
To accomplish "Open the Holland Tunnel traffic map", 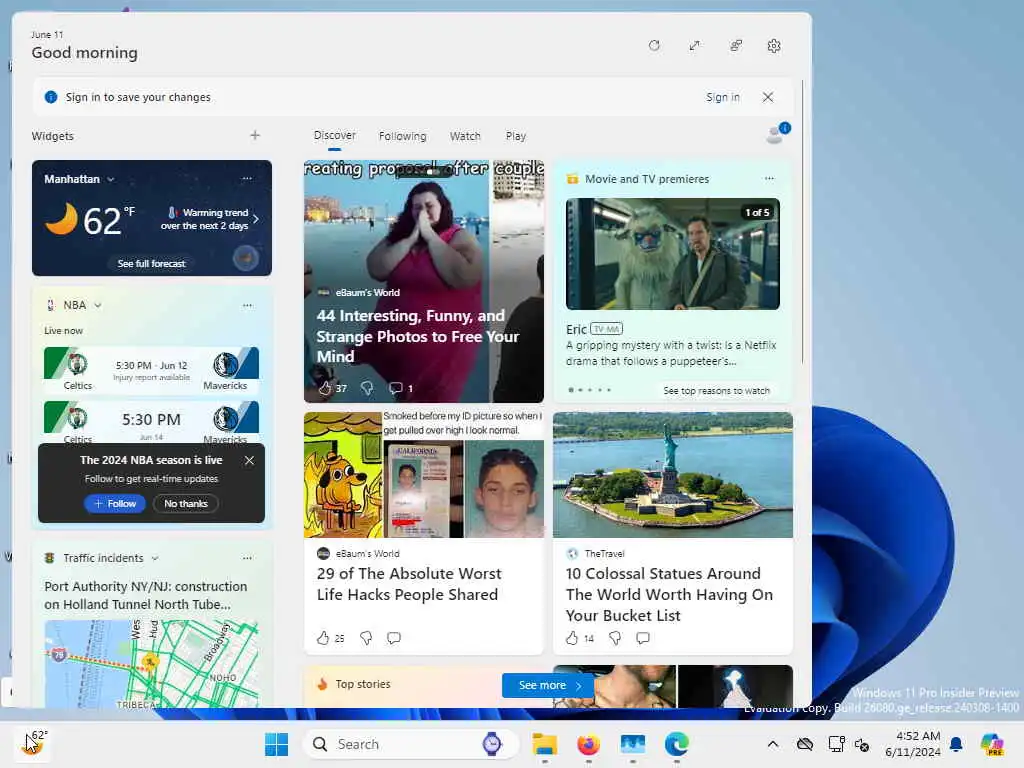I will [152, 664].
